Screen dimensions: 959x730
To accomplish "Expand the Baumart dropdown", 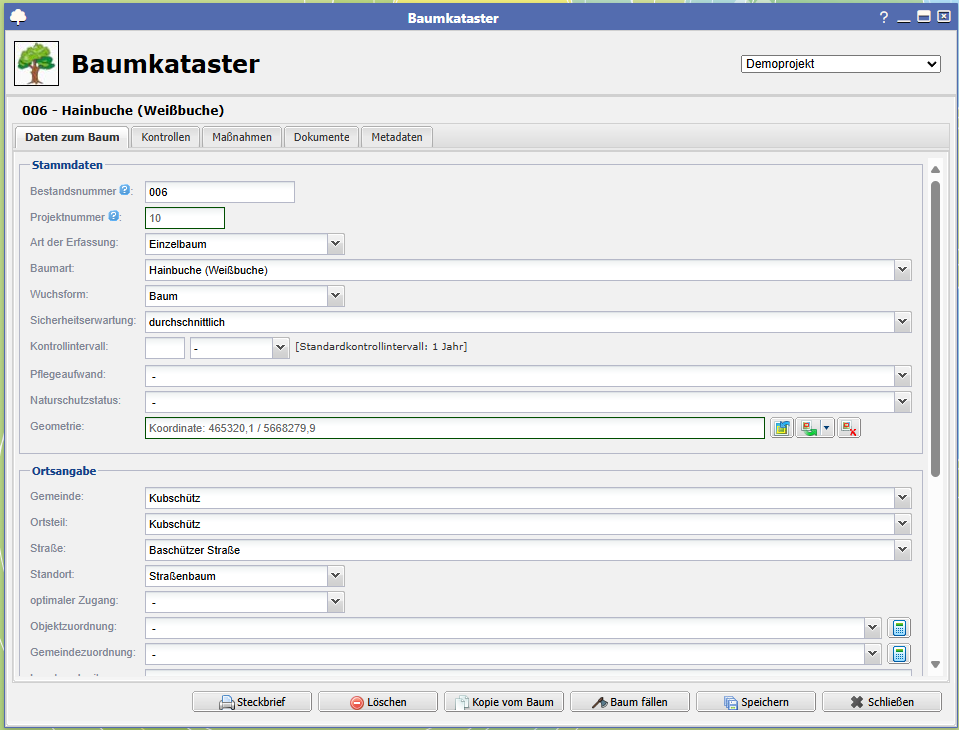I will click(902, 270).
